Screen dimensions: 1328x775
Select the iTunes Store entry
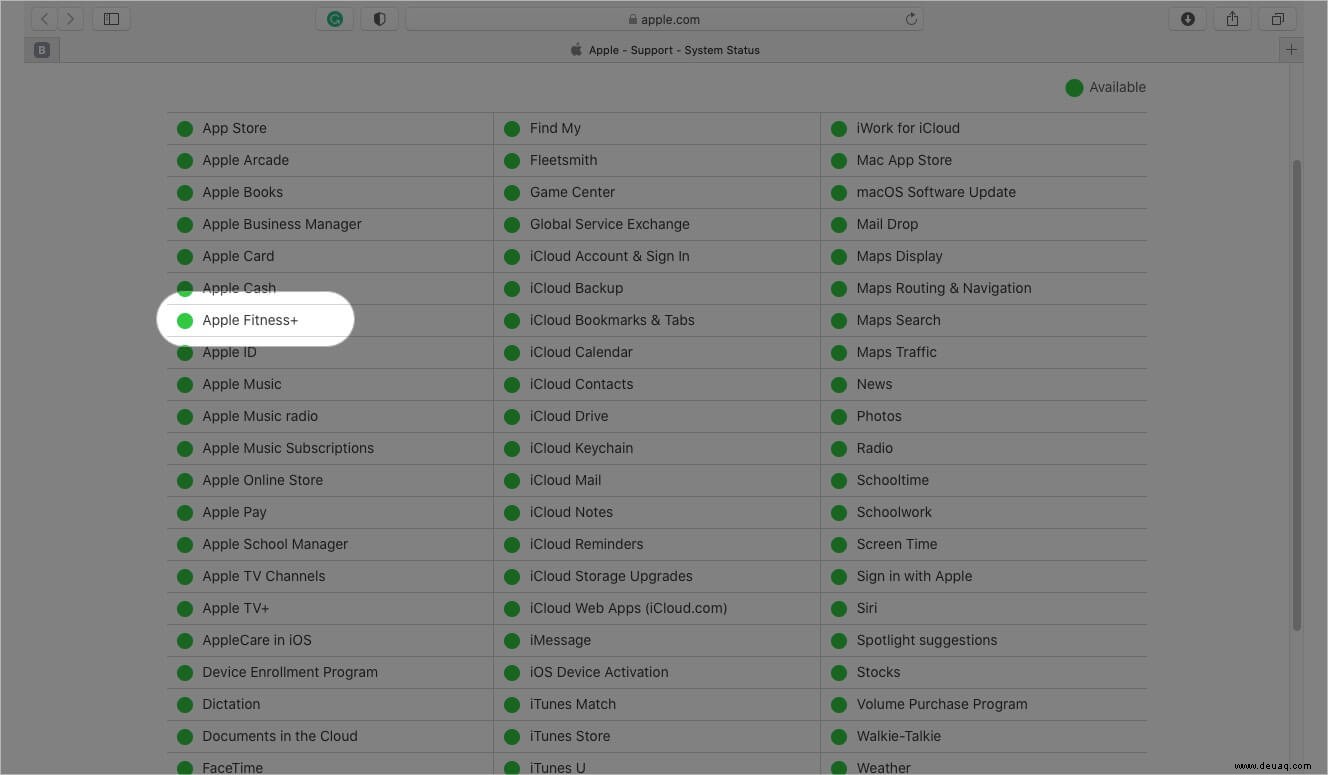coord(570,736)
